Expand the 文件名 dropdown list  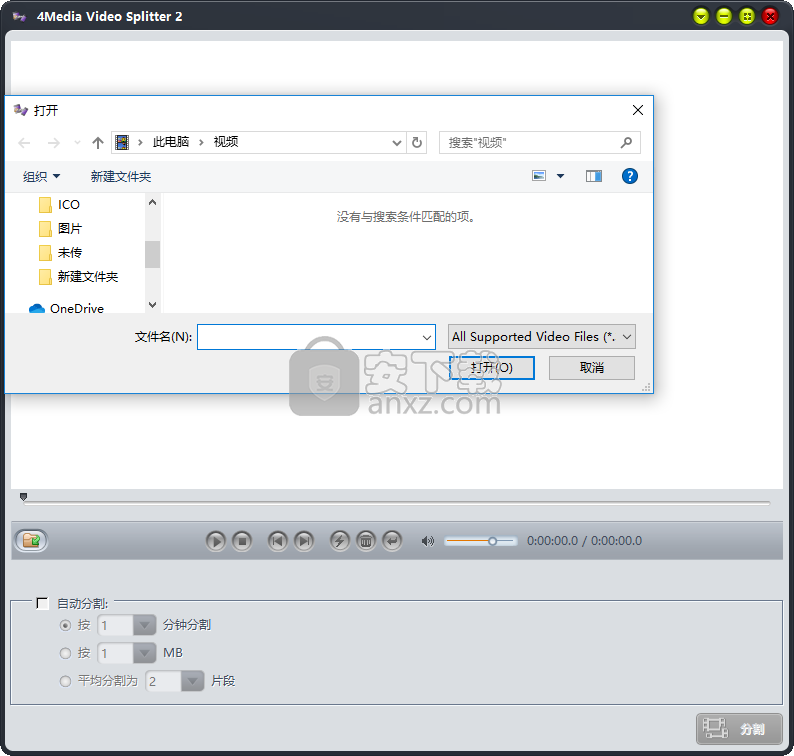tap(427, 337)
